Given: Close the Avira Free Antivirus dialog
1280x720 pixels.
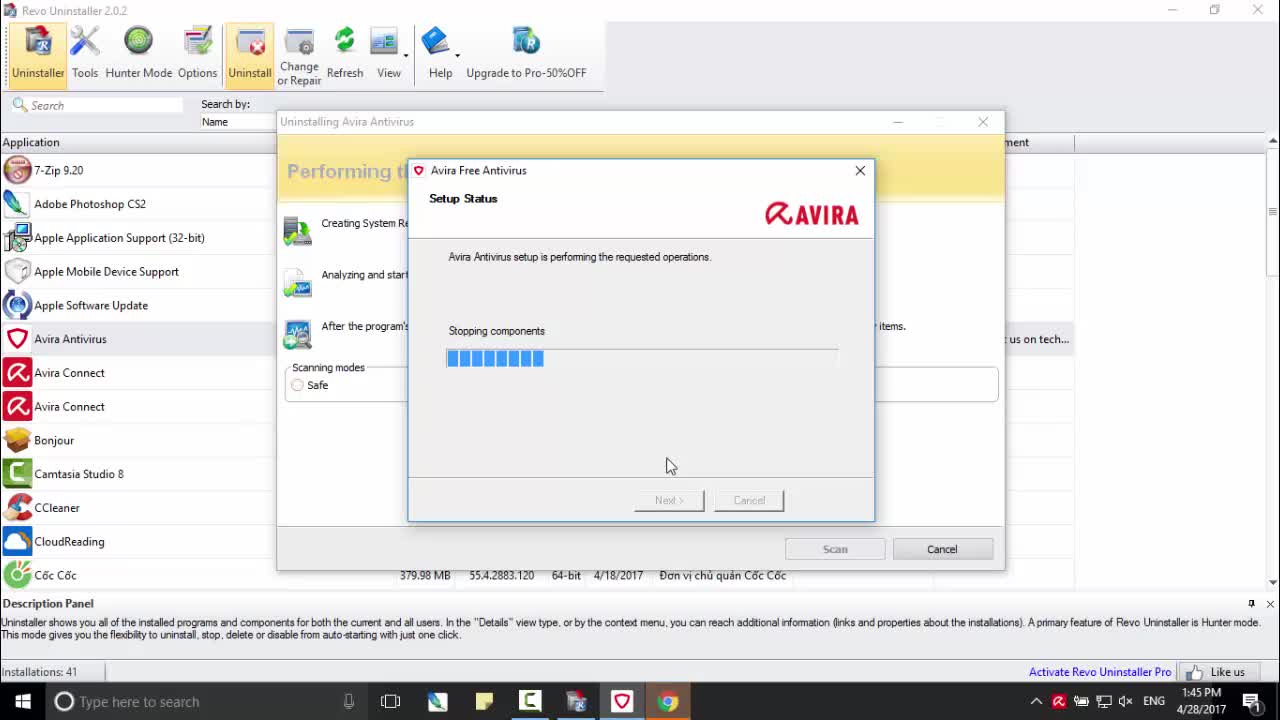Looking at the screenshot, I should coord(860,170).
